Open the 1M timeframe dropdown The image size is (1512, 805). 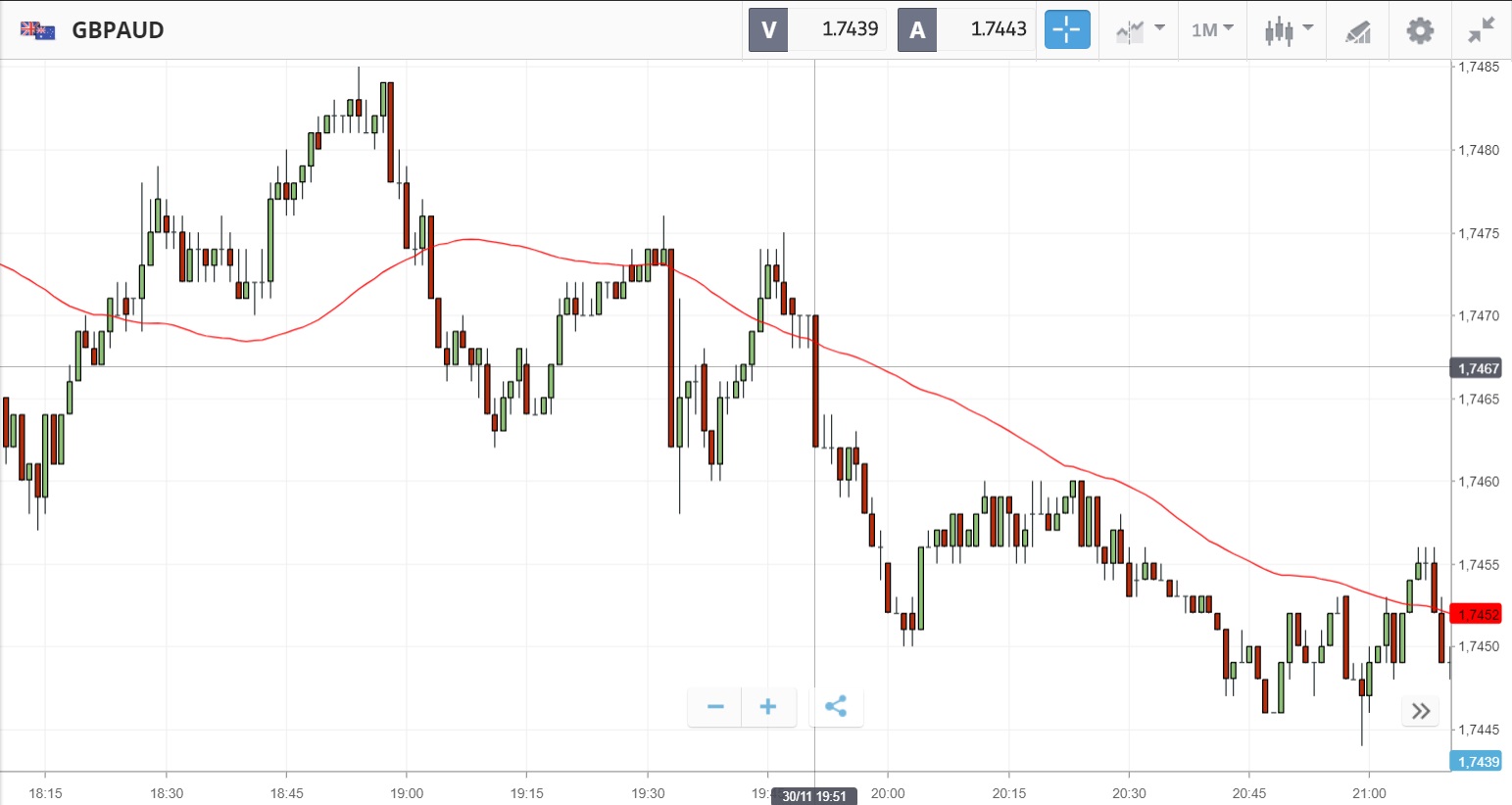(1212, 30)
